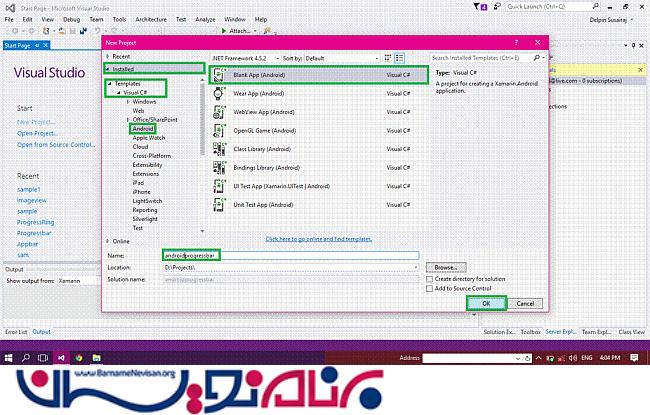The image size is (650, 415).
Task: Select the Wear App (Android) watch icon
Action: pyautogui.click(x=219, y=94)
